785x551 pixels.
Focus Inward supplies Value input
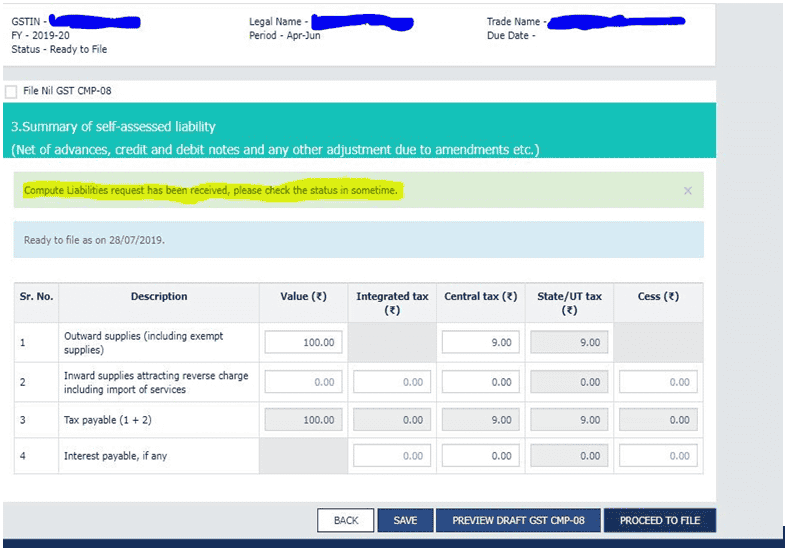pos(303,382)
